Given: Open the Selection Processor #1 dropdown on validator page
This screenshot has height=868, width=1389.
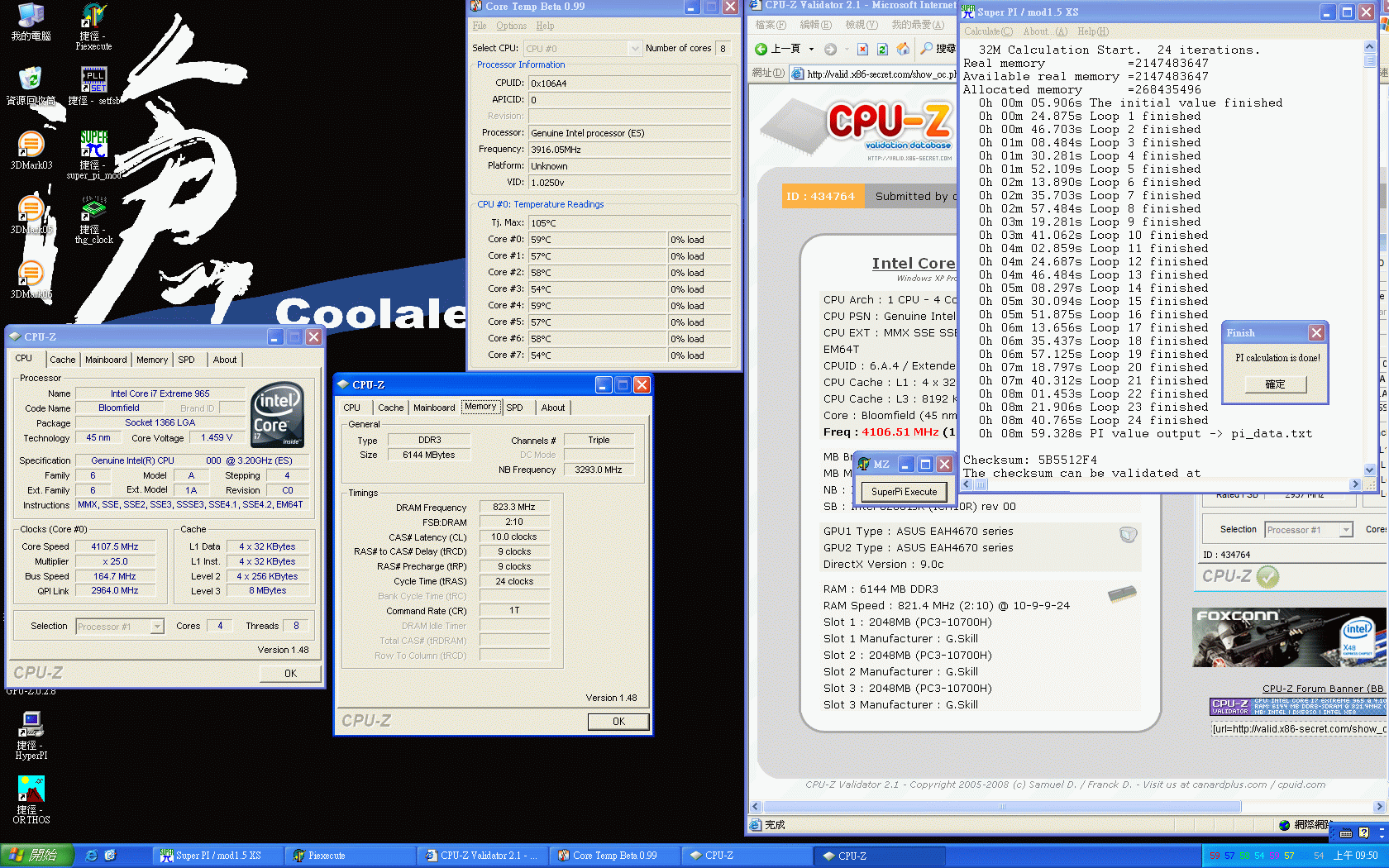Looking at the screenshot, I should 1346,530.
